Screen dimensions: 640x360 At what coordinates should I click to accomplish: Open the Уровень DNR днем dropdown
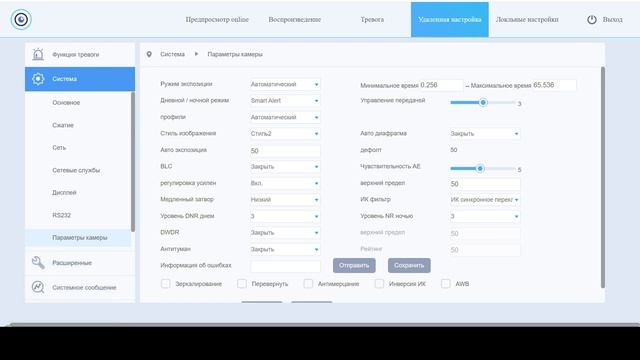coord(285,216)
